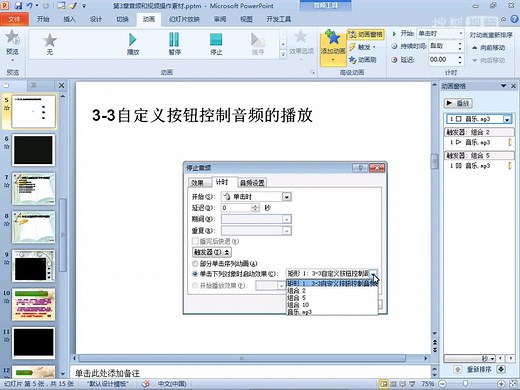Switch to the Design ribbon tab
Screen dimensions: 520x390
click(x=95, y=19)
